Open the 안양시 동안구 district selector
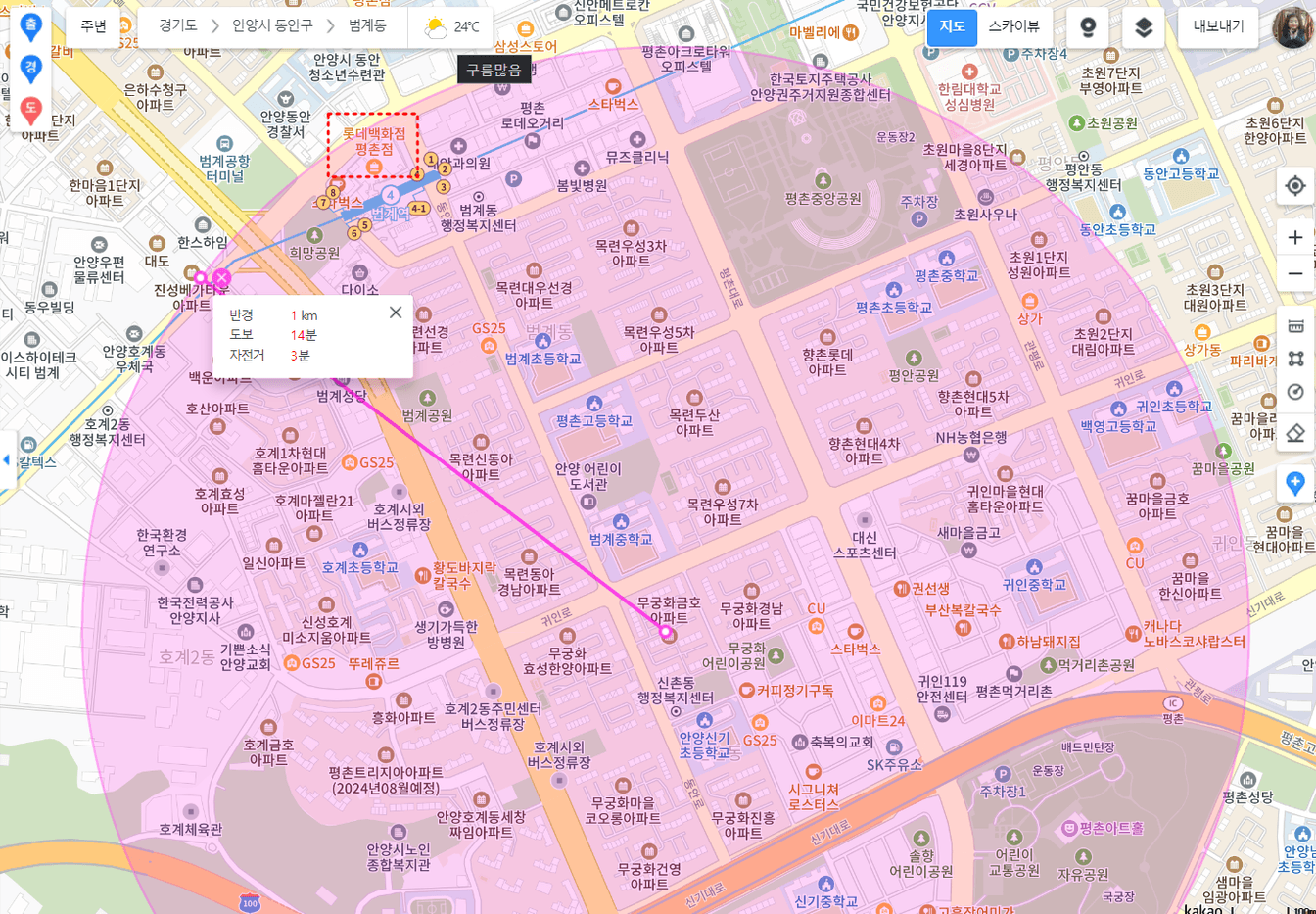 (x=272, y=26)
